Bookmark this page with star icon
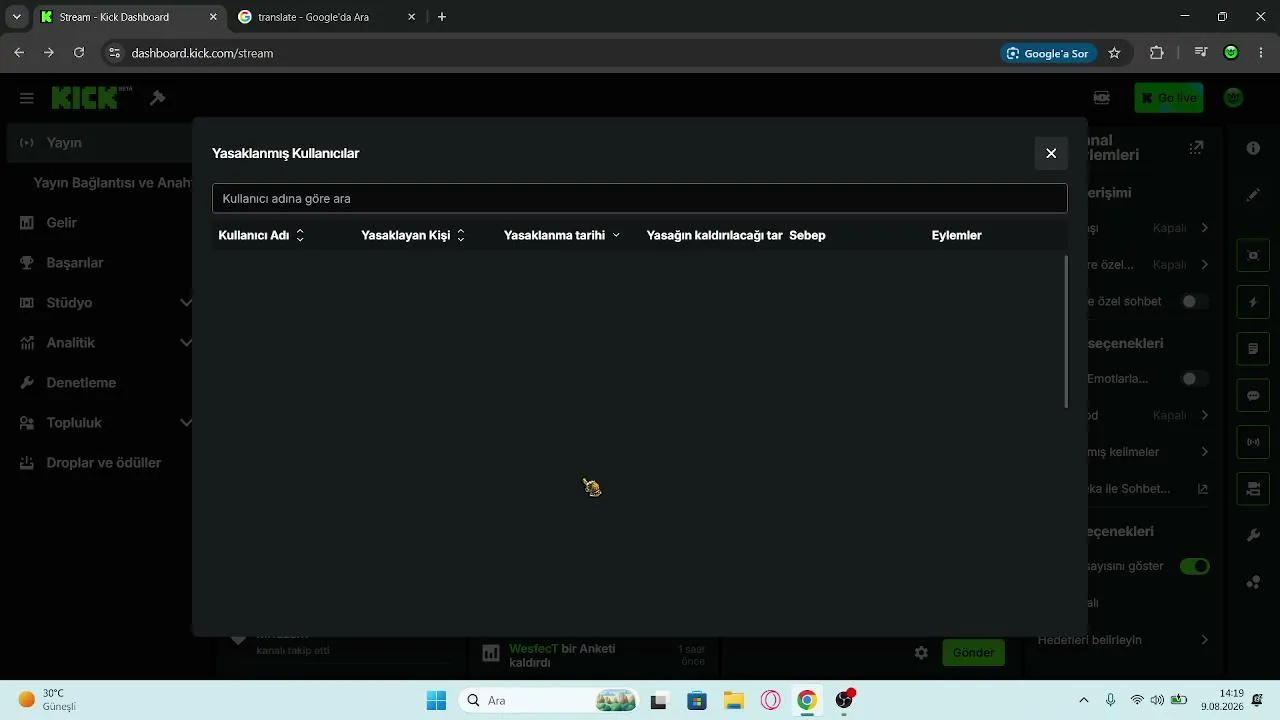Viewport: 1280px width, 720px height. pyautogui.click(x=1114, y=53)
